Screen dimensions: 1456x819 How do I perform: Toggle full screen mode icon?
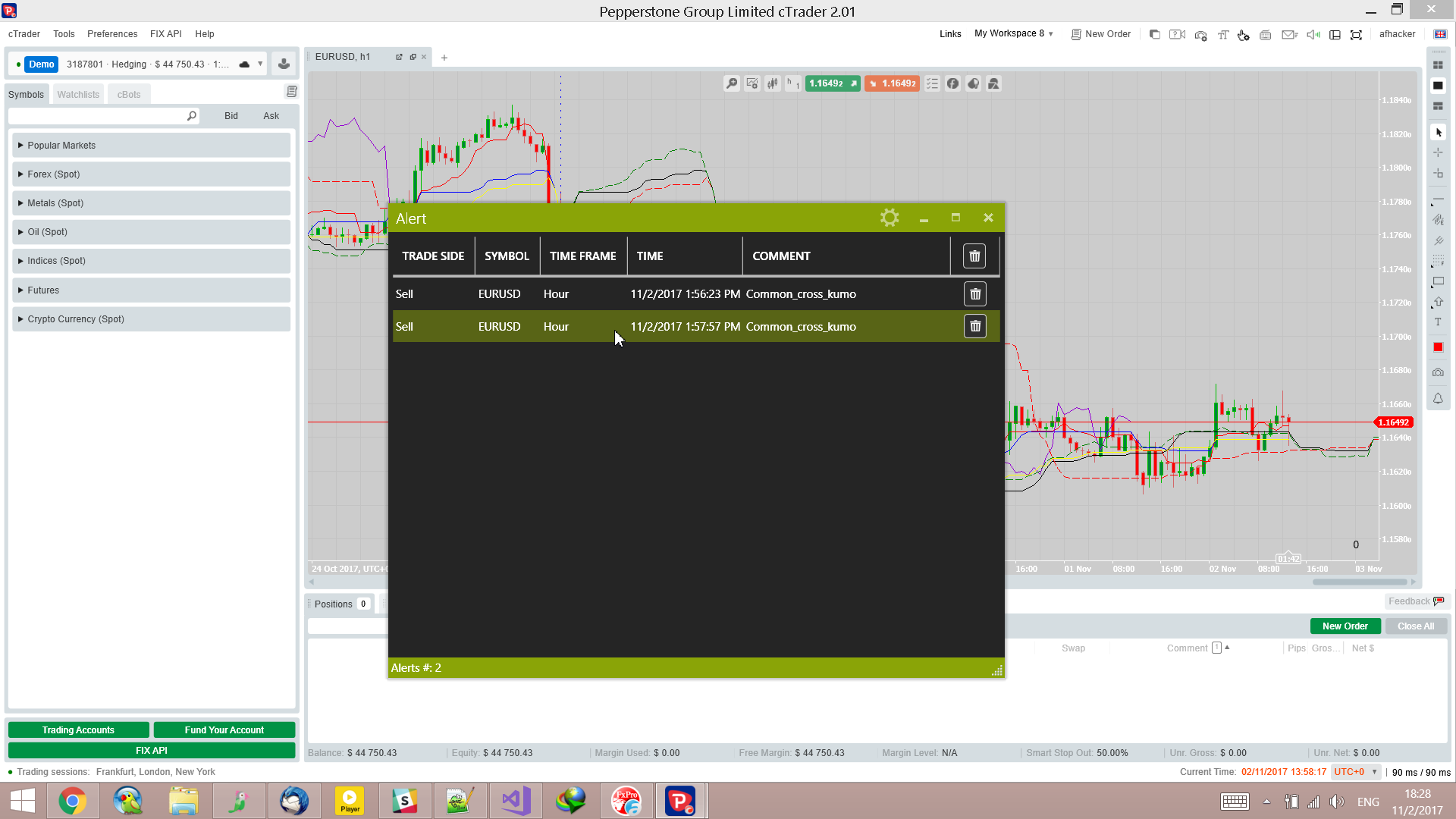coord(1356,34)
